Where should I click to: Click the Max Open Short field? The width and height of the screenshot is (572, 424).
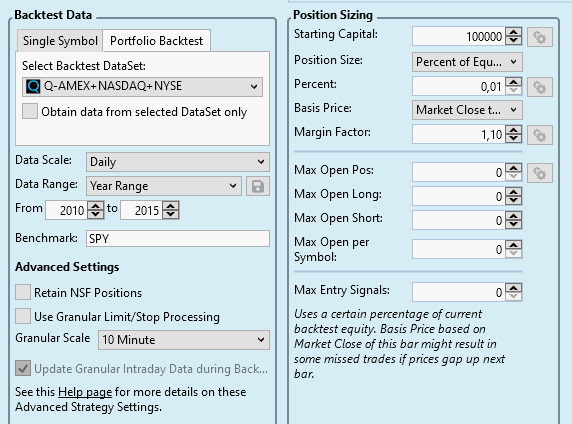(x=459, y=220)
